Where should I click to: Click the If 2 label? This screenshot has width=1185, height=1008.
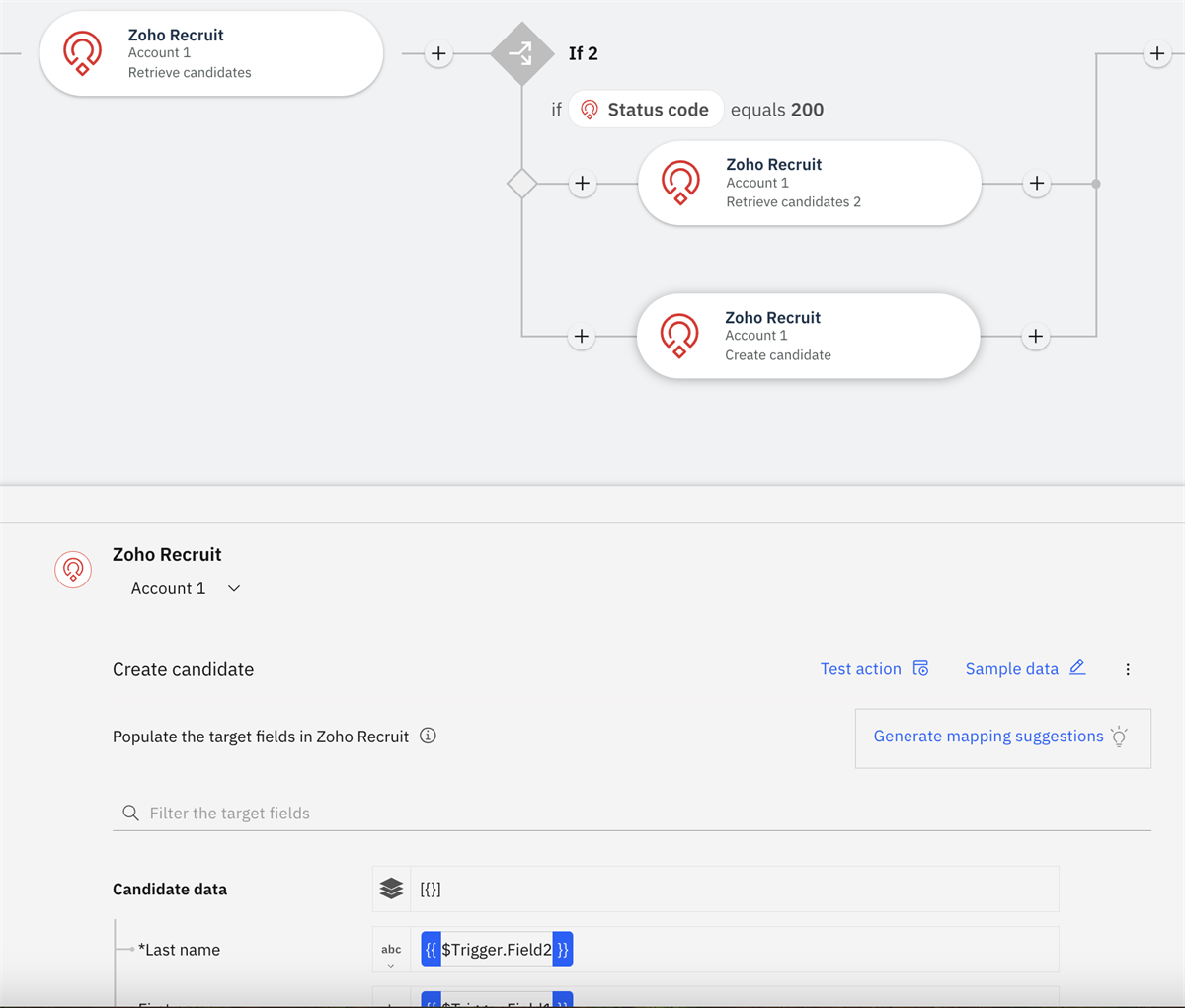[x=583, y=53]
